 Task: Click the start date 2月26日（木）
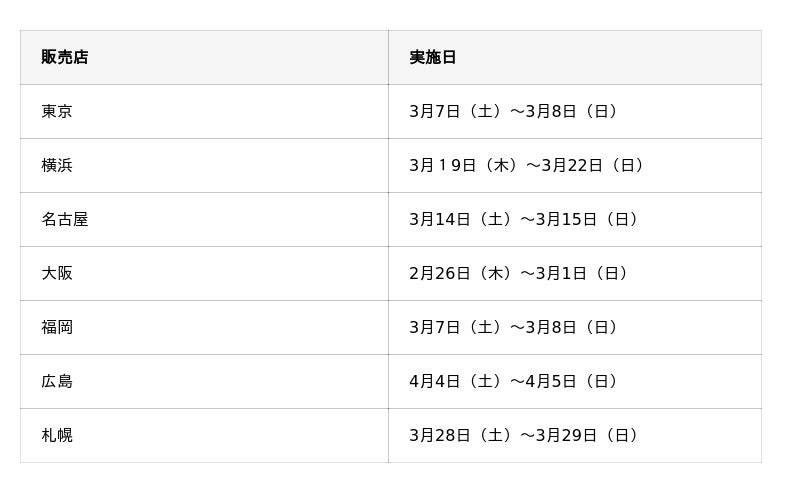tap(461, 274)
